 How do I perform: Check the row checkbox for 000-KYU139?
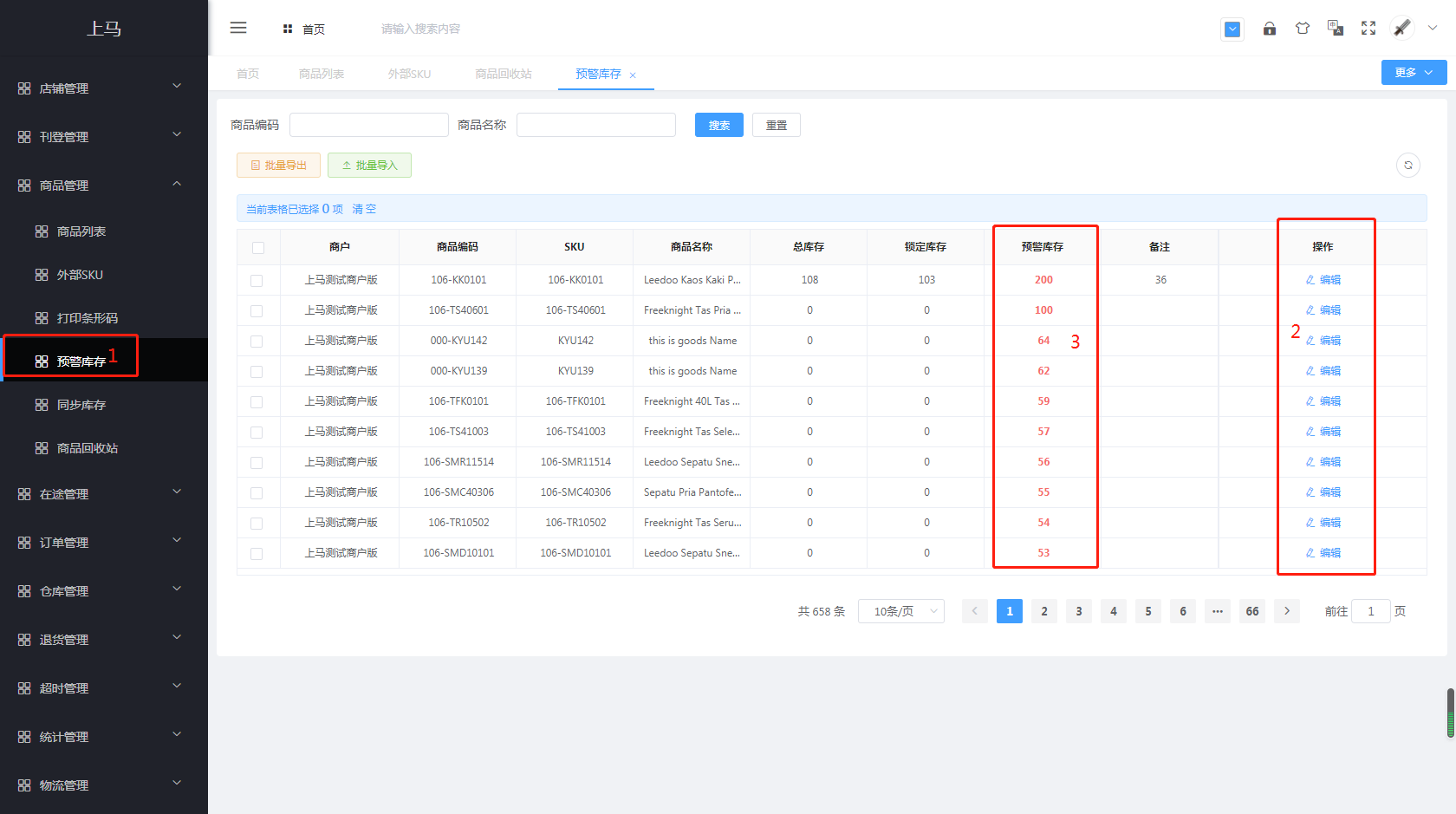(257, 372)
